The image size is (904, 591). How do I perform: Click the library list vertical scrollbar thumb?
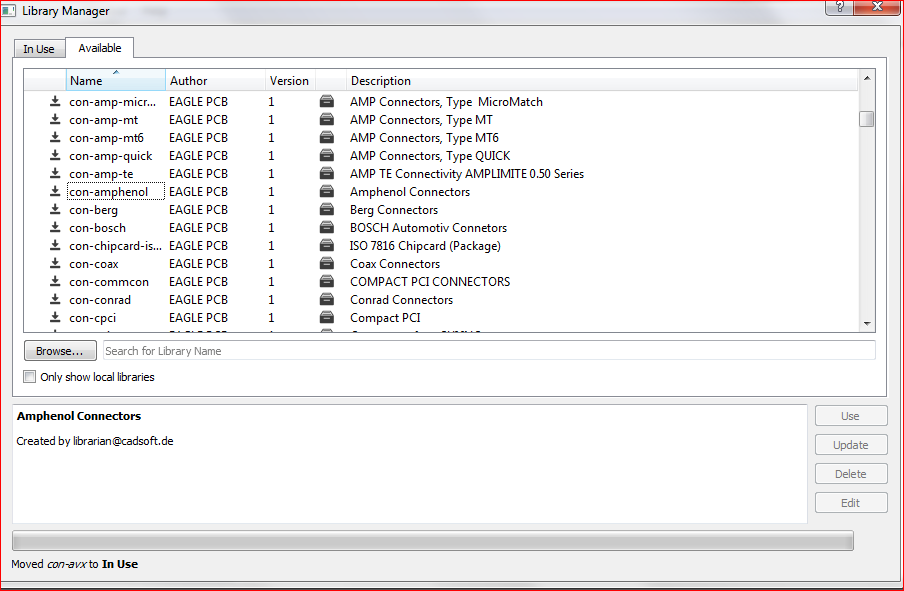click(x=866, y=119)
